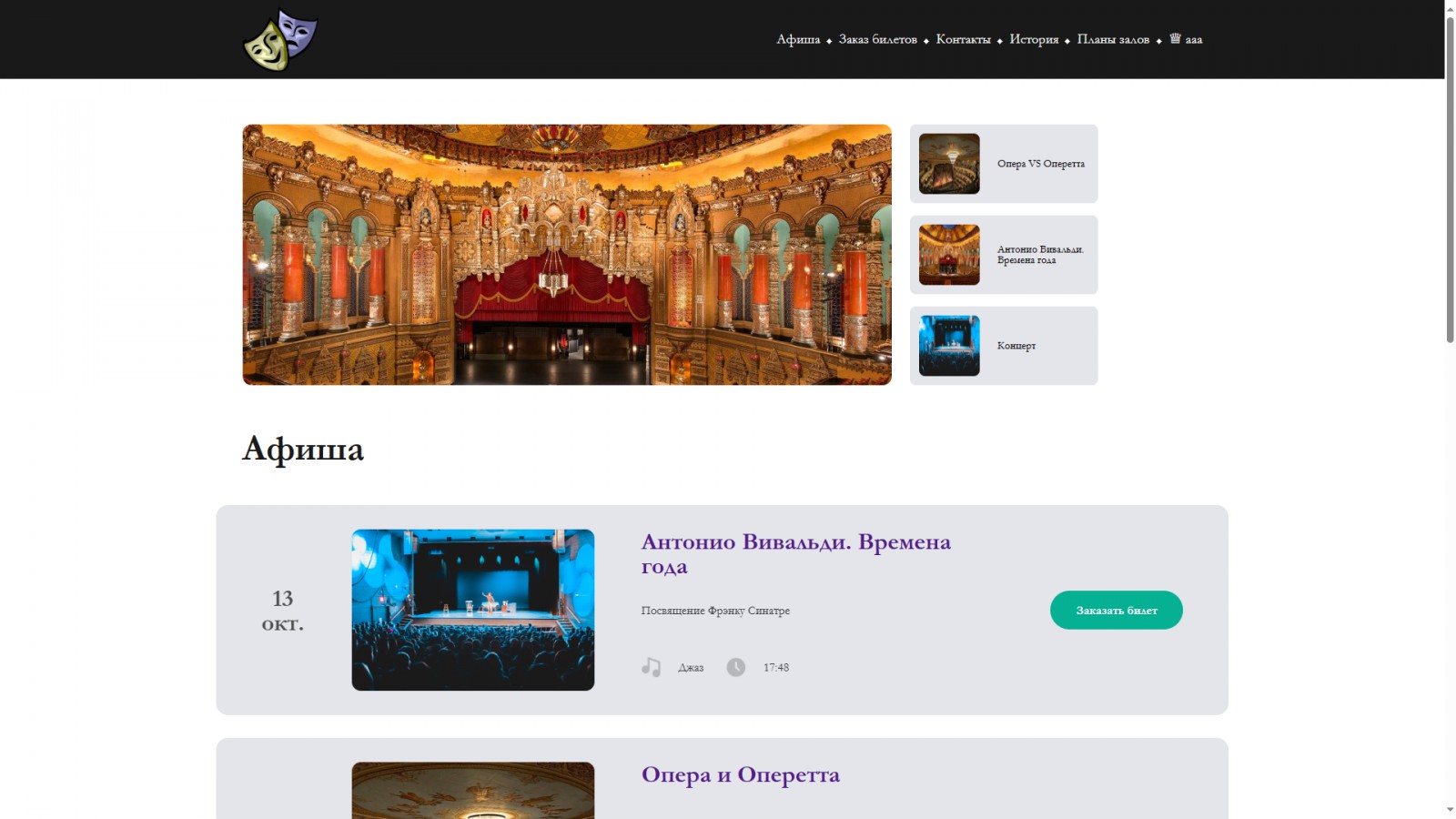The height and width of the screenshot is (819, 1456).
Task: Open Планы залов page
Action: (1113, 39)
